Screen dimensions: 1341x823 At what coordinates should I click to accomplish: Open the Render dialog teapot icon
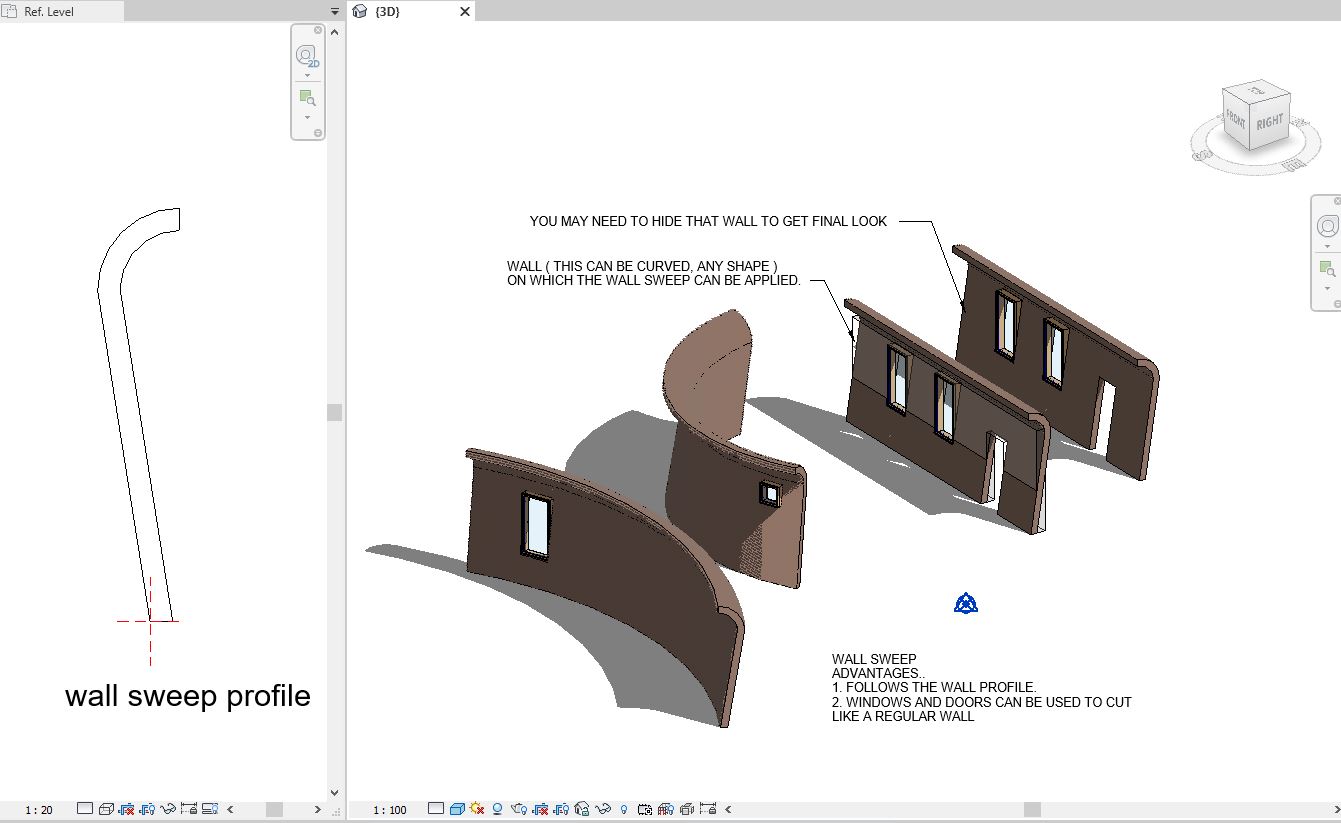pyautogui.click(x=518, y=810)
